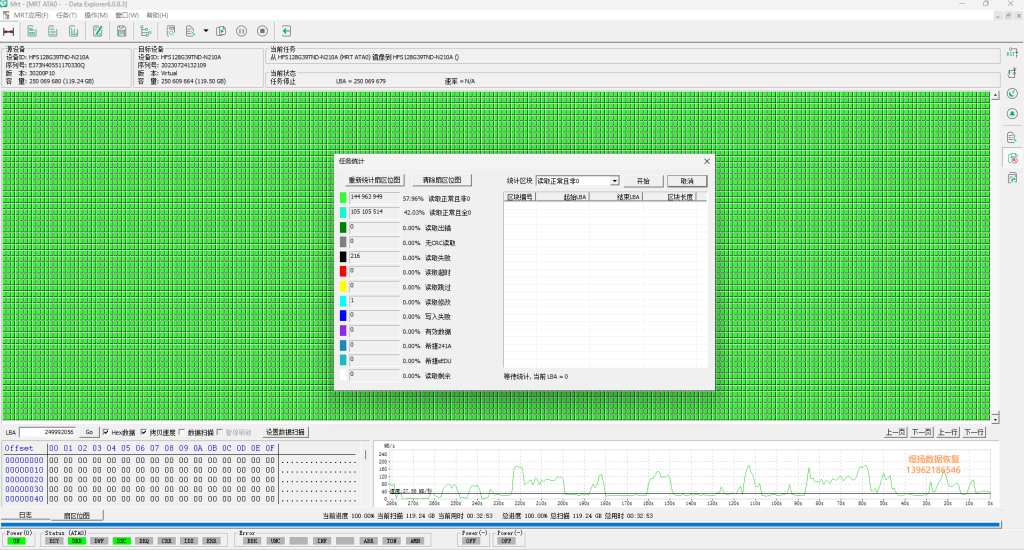Enable the 数据扫描 checkbox
This screenshot has height=550, width=1024.
tap(182, 432)
